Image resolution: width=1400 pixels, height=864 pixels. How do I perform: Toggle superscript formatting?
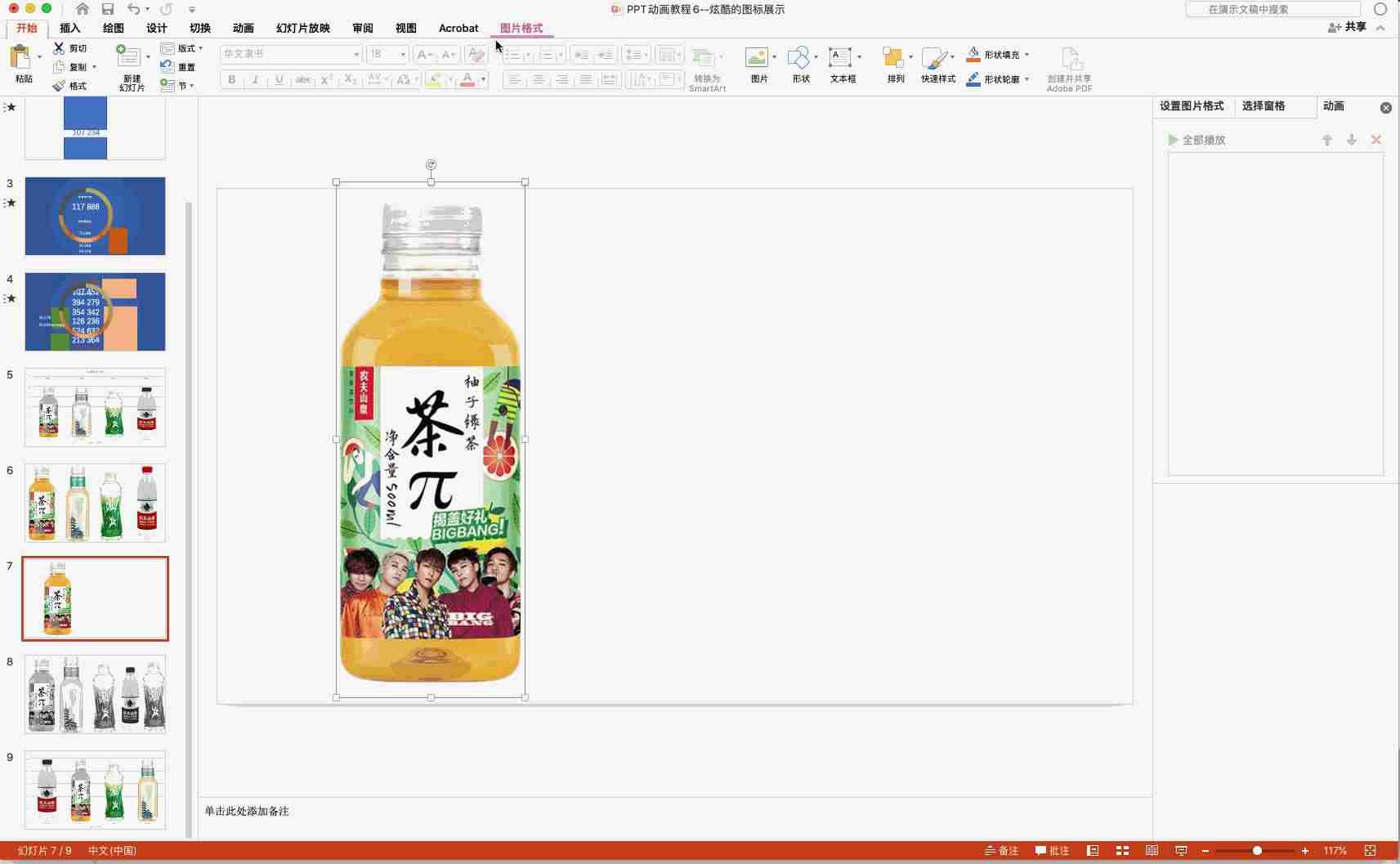pos(327,79)
